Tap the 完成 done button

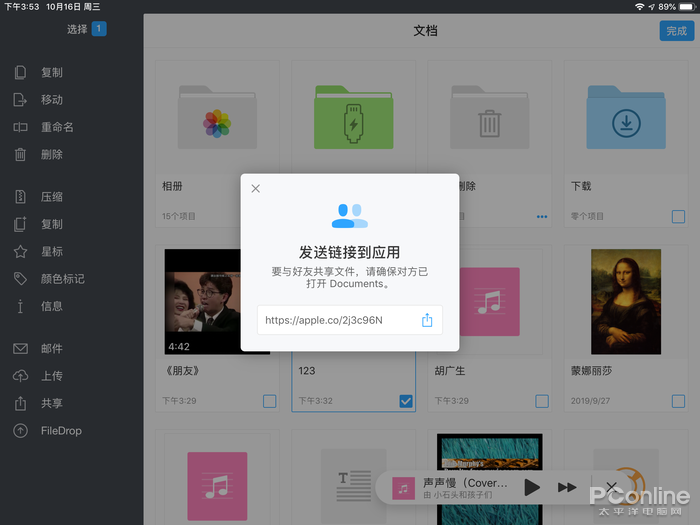677,31
